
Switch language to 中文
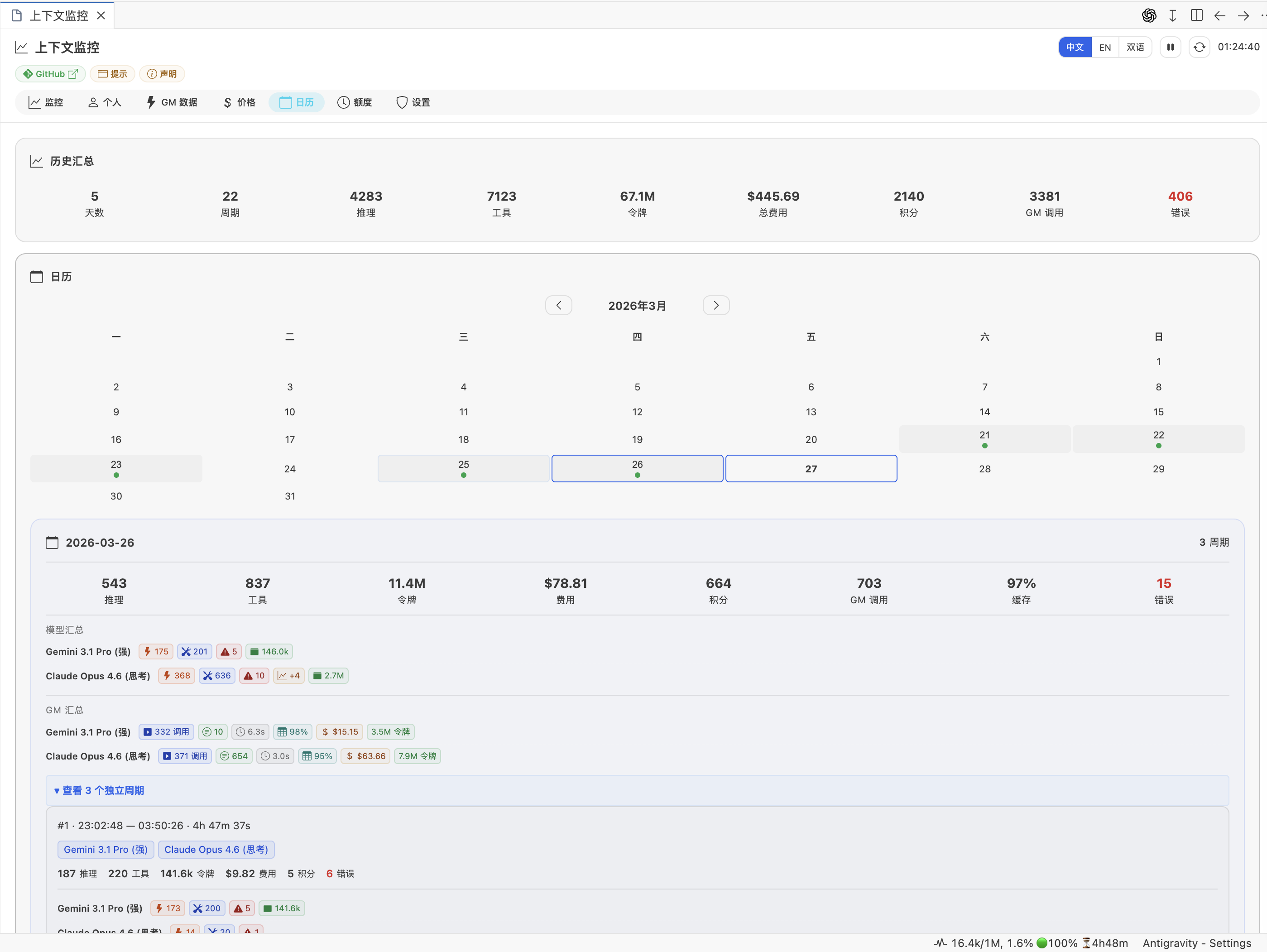click(x=1075, y=47)
